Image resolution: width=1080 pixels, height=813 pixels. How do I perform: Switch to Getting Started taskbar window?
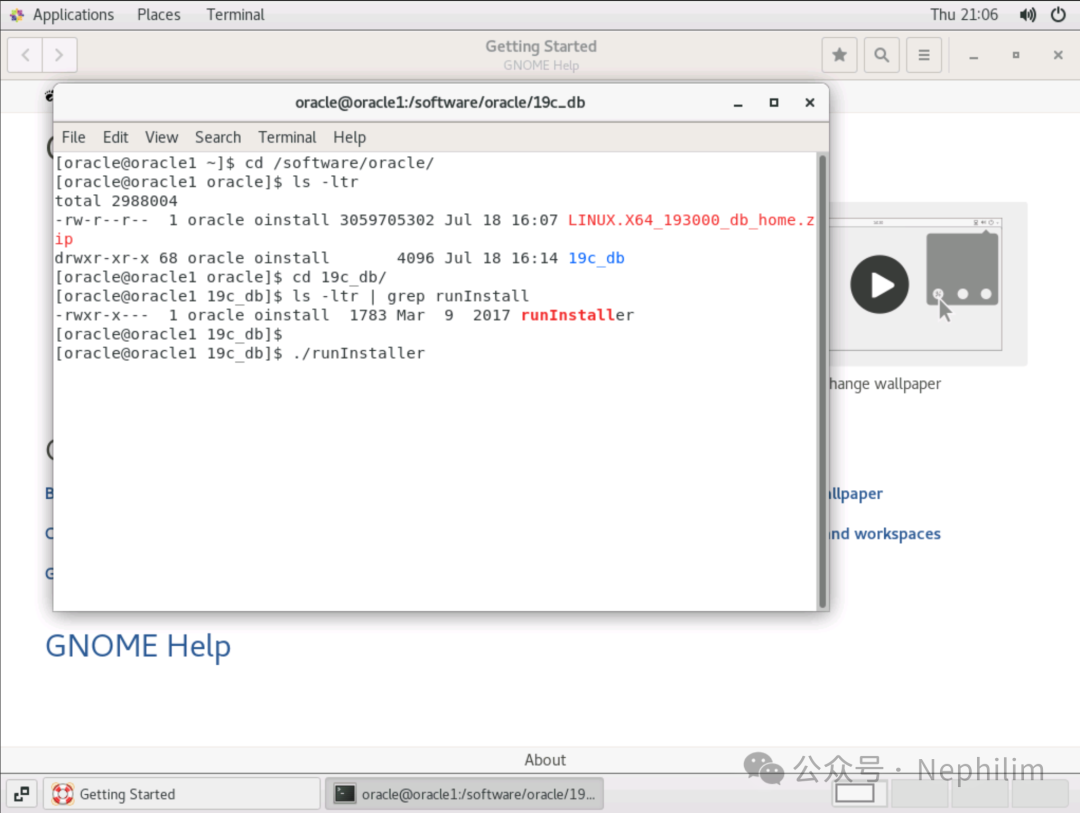(x=183, y=794)
